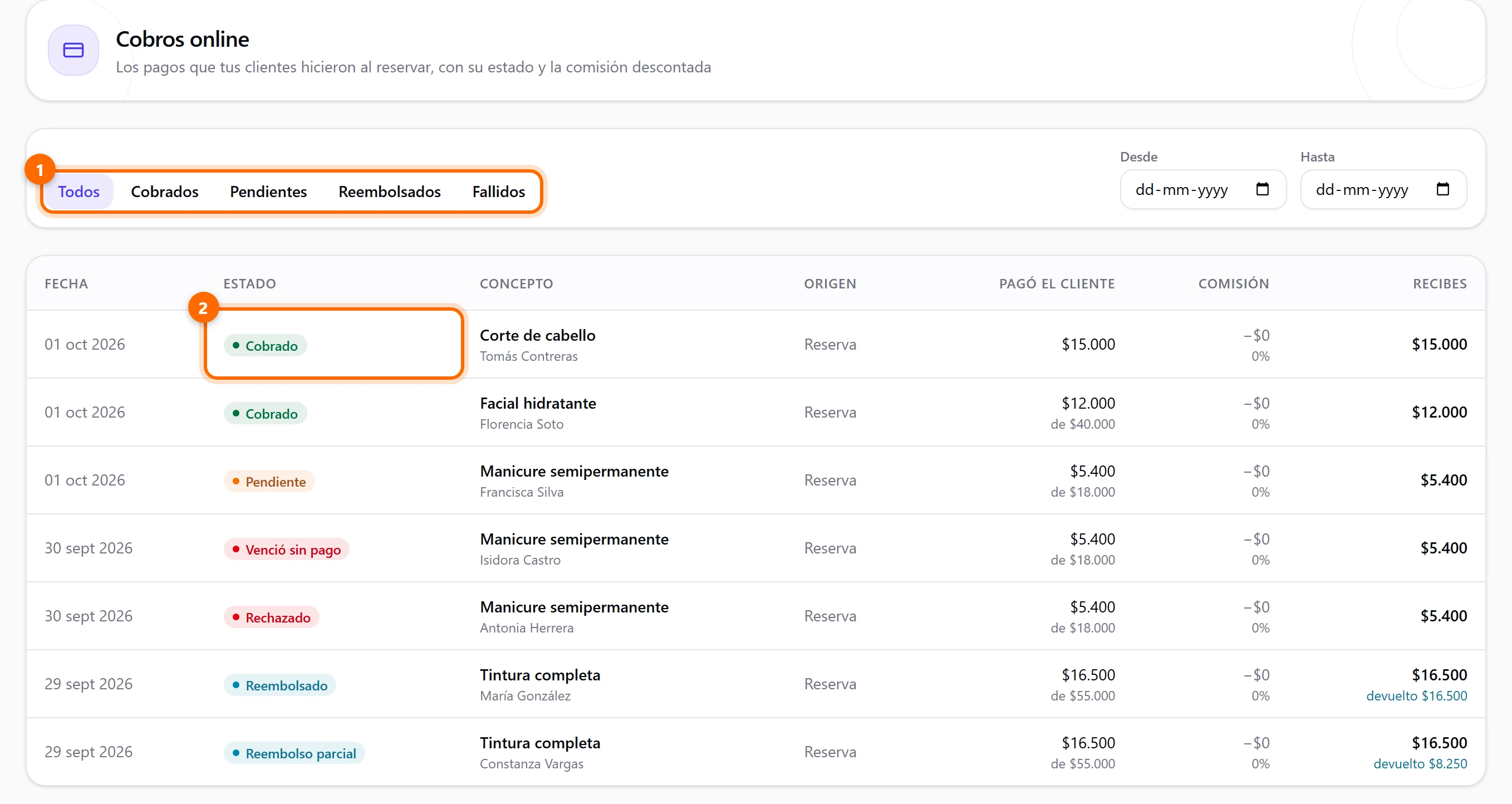Click the Reembolsado status badge
This screenshot has width=1512, height=804.
(280, 685)
